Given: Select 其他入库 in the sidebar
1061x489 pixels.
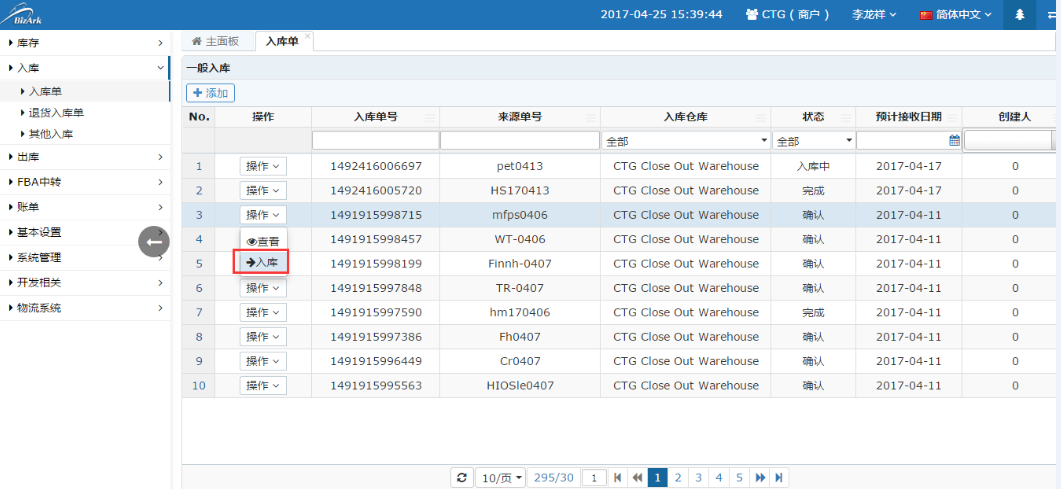Looking at the screenshot, I should pos(85,134).
